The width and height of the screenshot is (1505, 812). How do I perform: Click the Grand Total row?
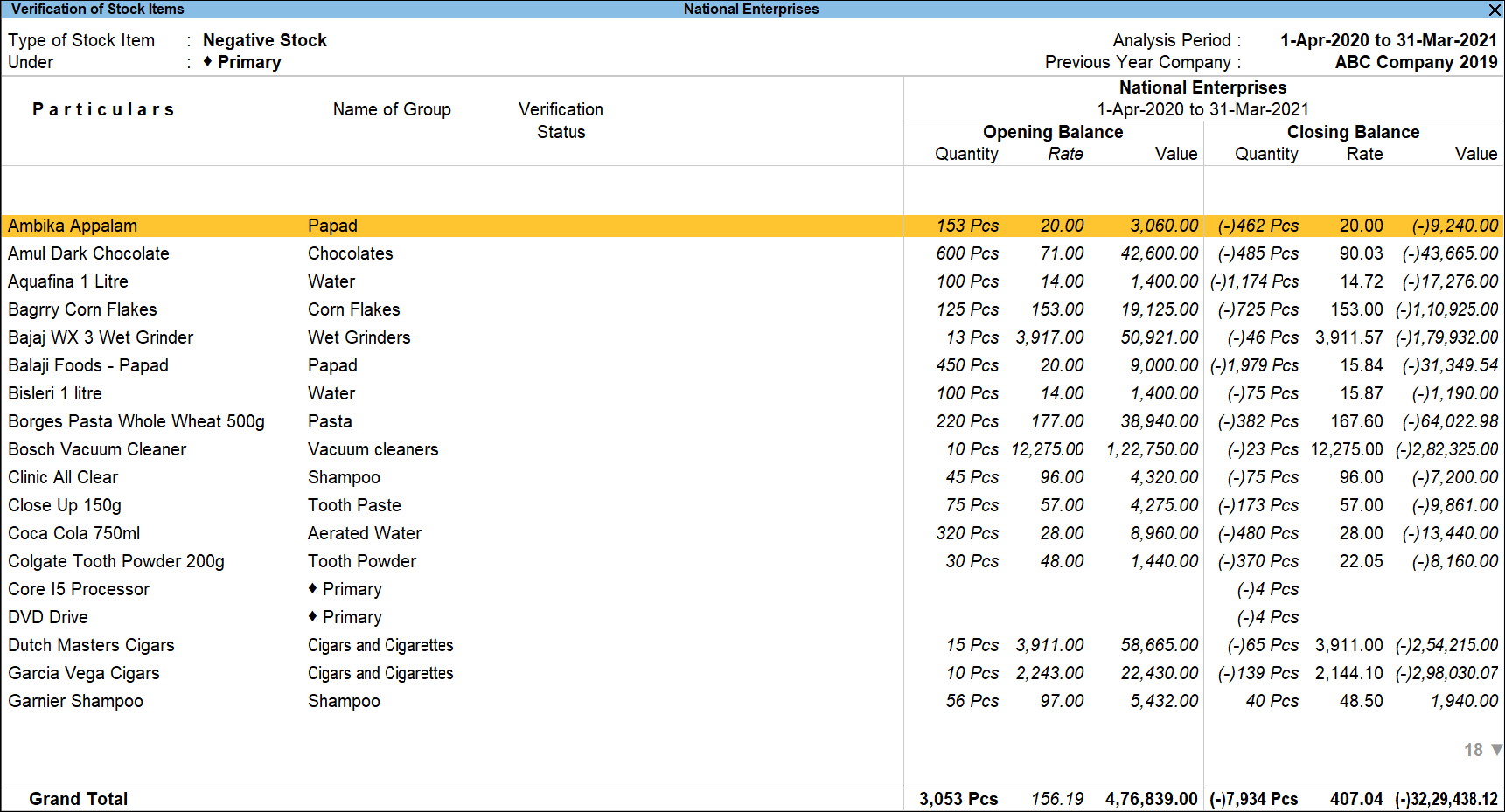[x=78, y=799]
